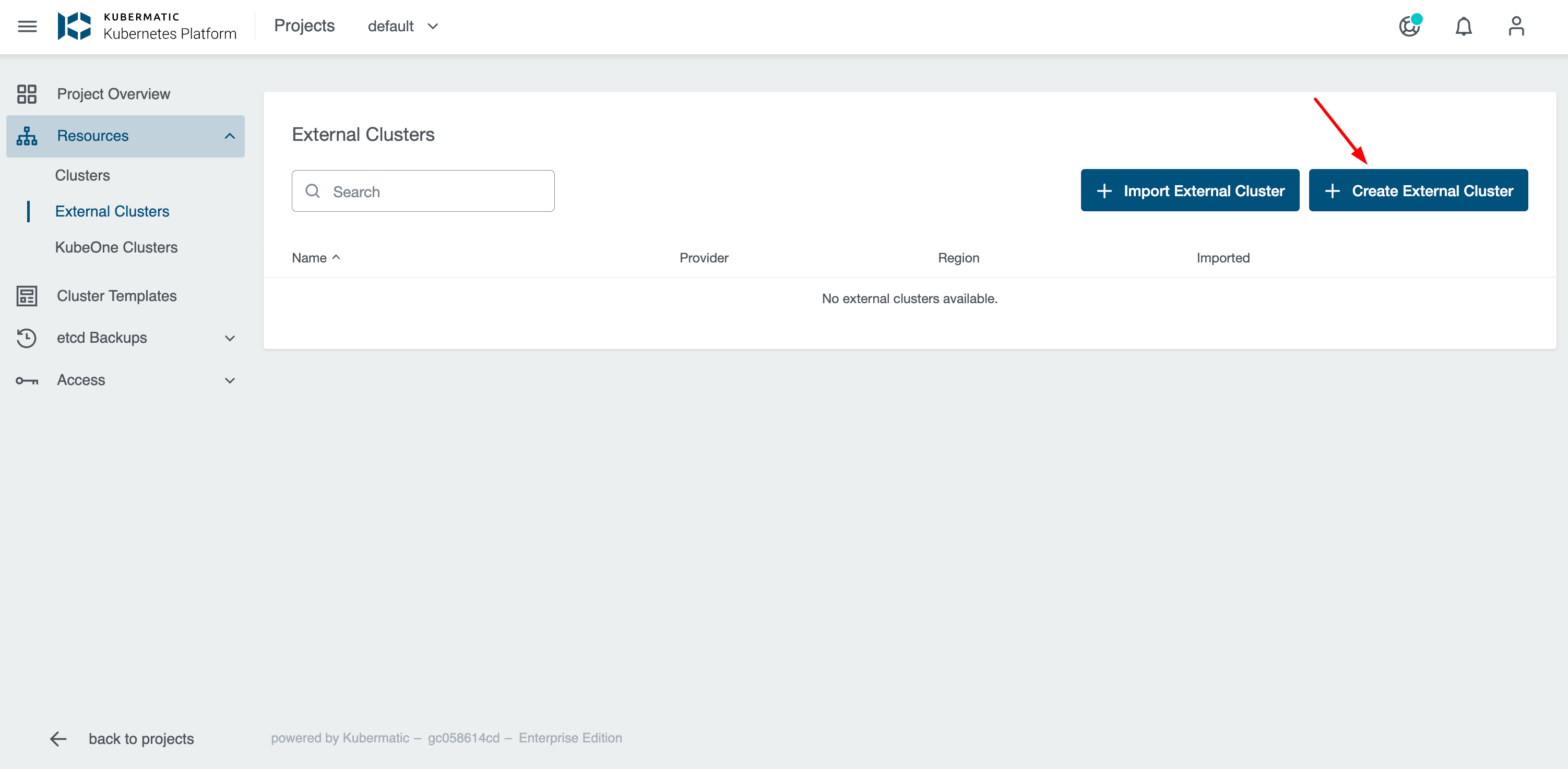Collapse the Resources section
Viewport: 1568px width, 769px height.
click(x=230, y=136)
